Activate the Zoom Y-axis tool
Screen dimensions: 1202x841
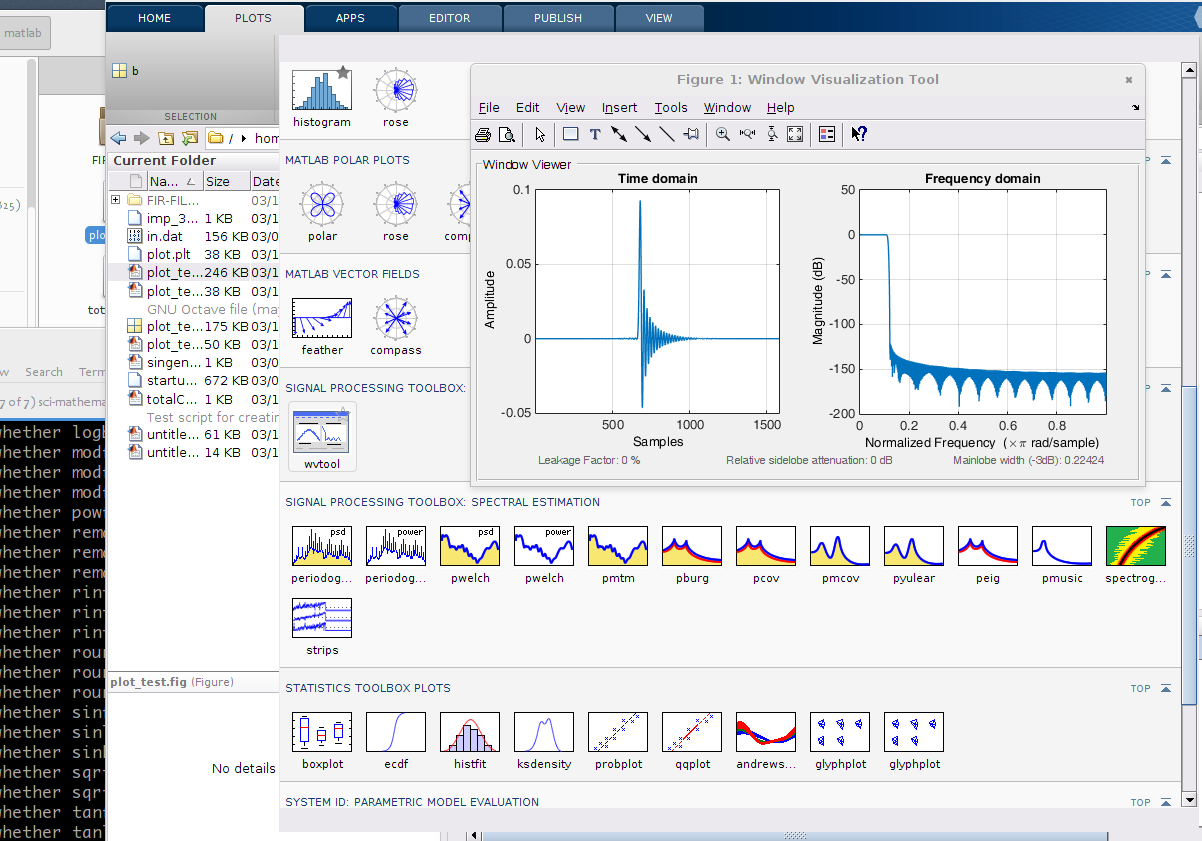pos(772,134)
